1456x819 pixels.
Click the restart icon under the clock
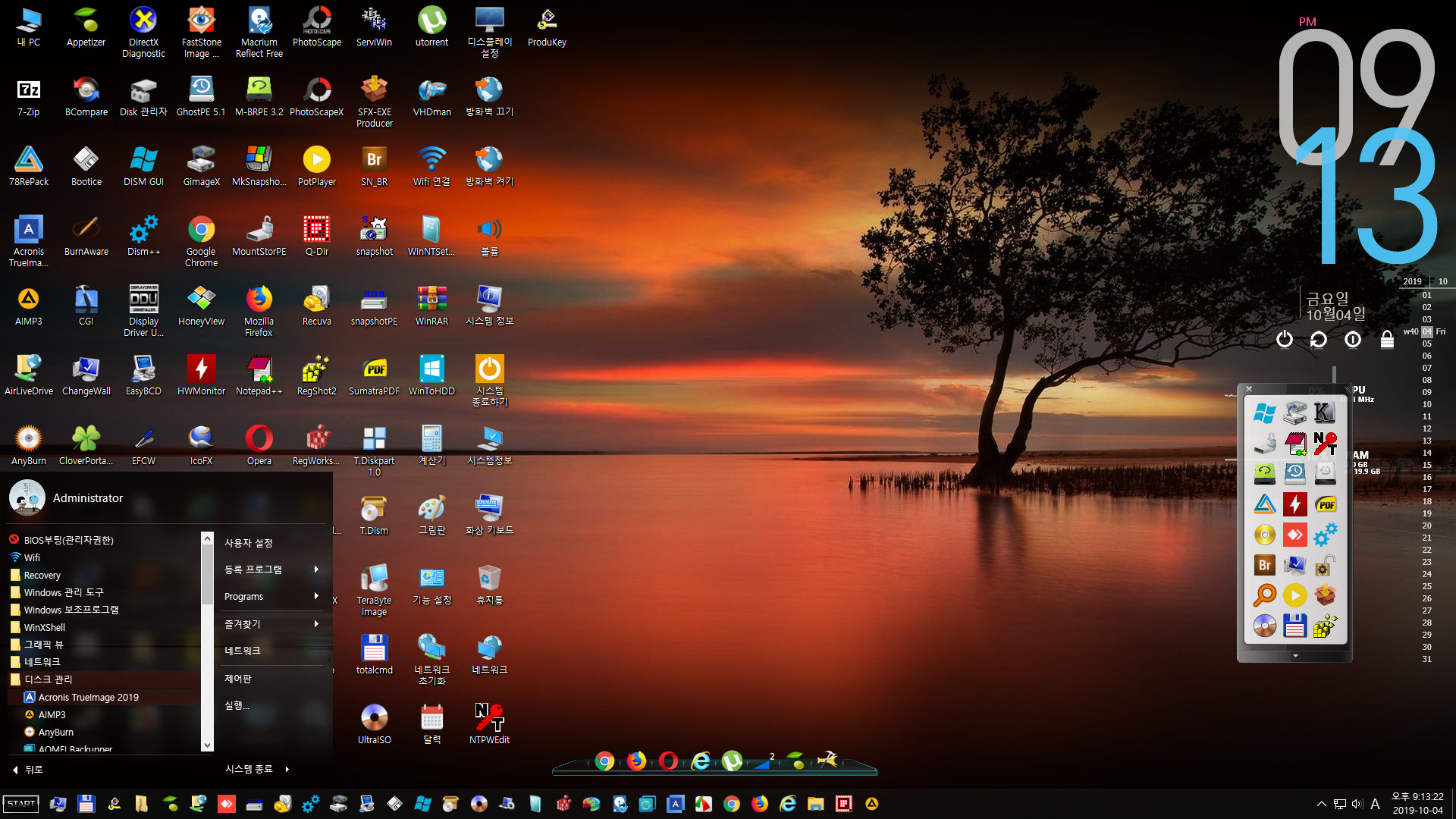pyautogui.click(x=1318, y=339)
